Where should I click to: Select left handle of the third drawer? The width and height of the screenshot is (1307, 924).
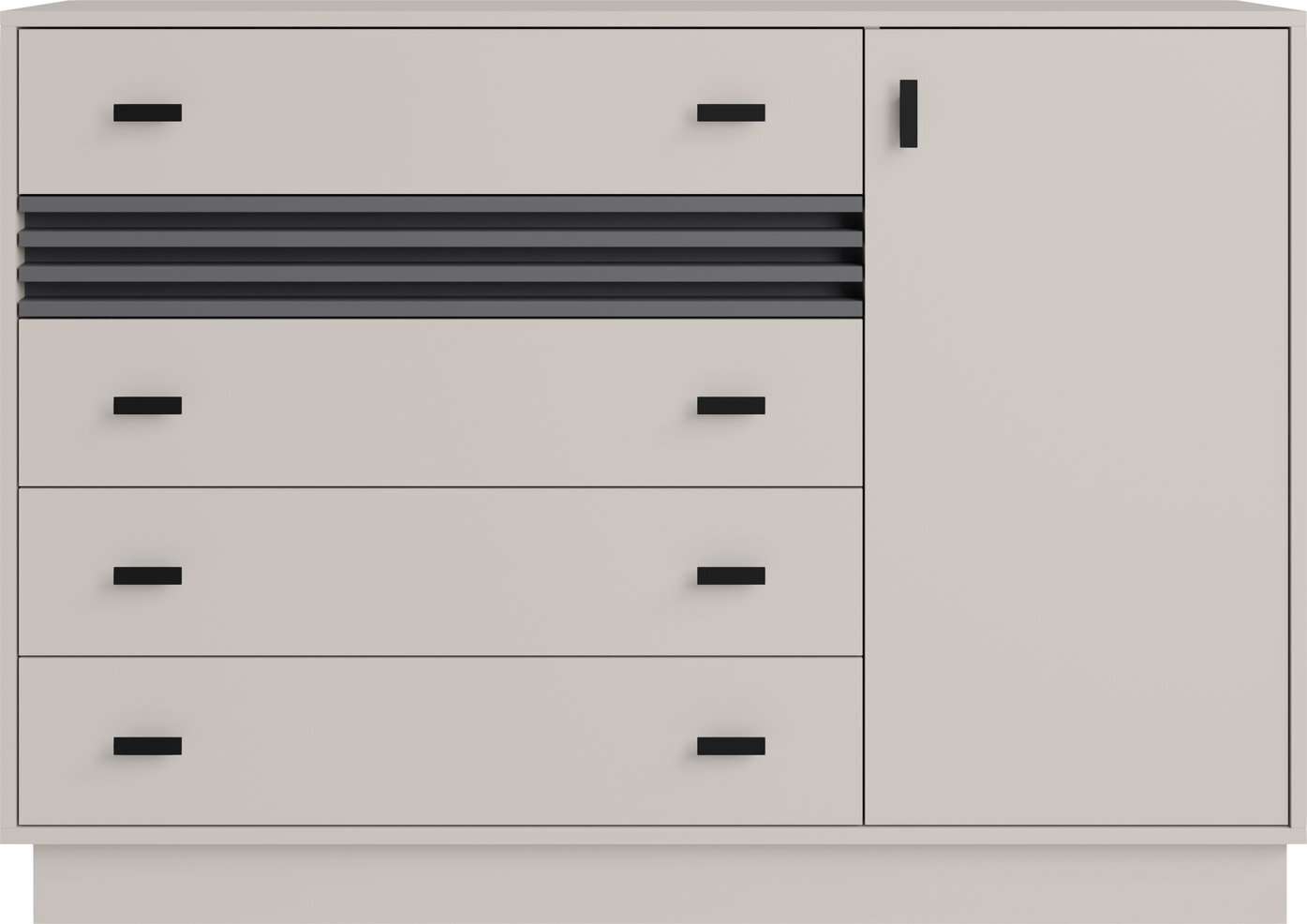[148, 575]
